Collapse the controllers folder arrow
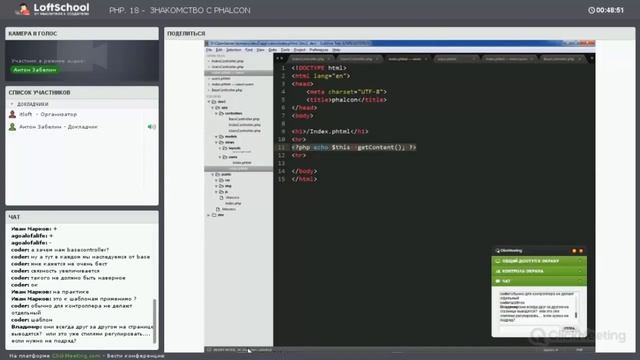Screen dimensions: 640x360 tap(216, 113)
